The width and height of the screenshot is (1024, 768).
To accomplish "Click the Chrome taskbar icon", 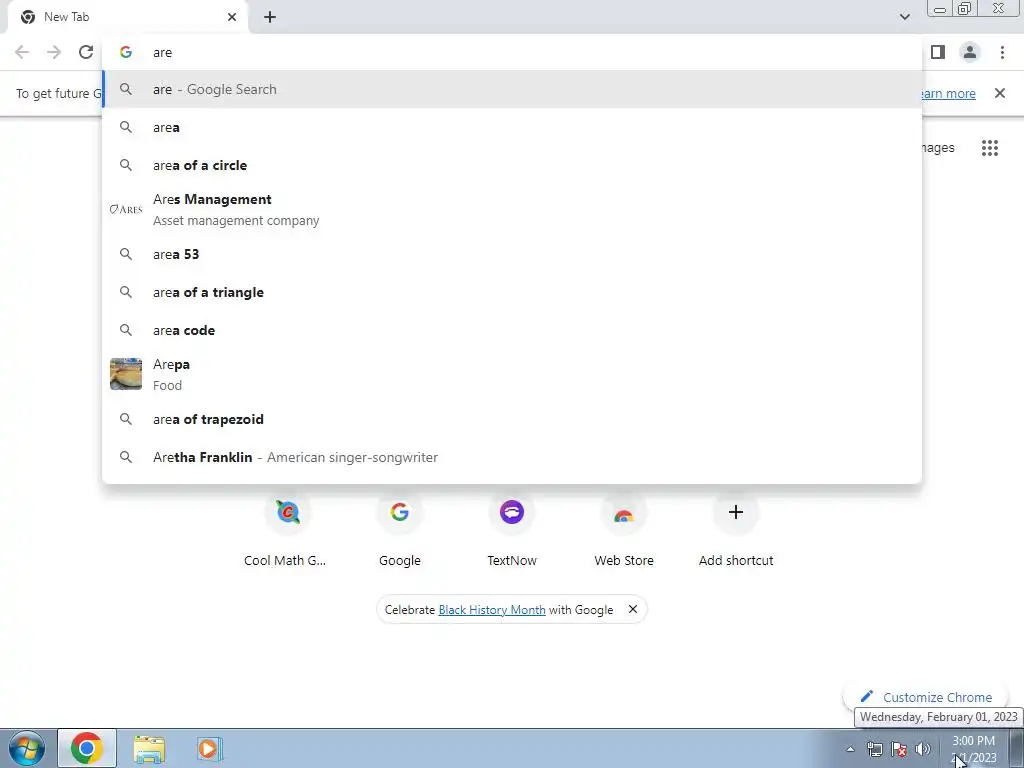I will 87,748.
